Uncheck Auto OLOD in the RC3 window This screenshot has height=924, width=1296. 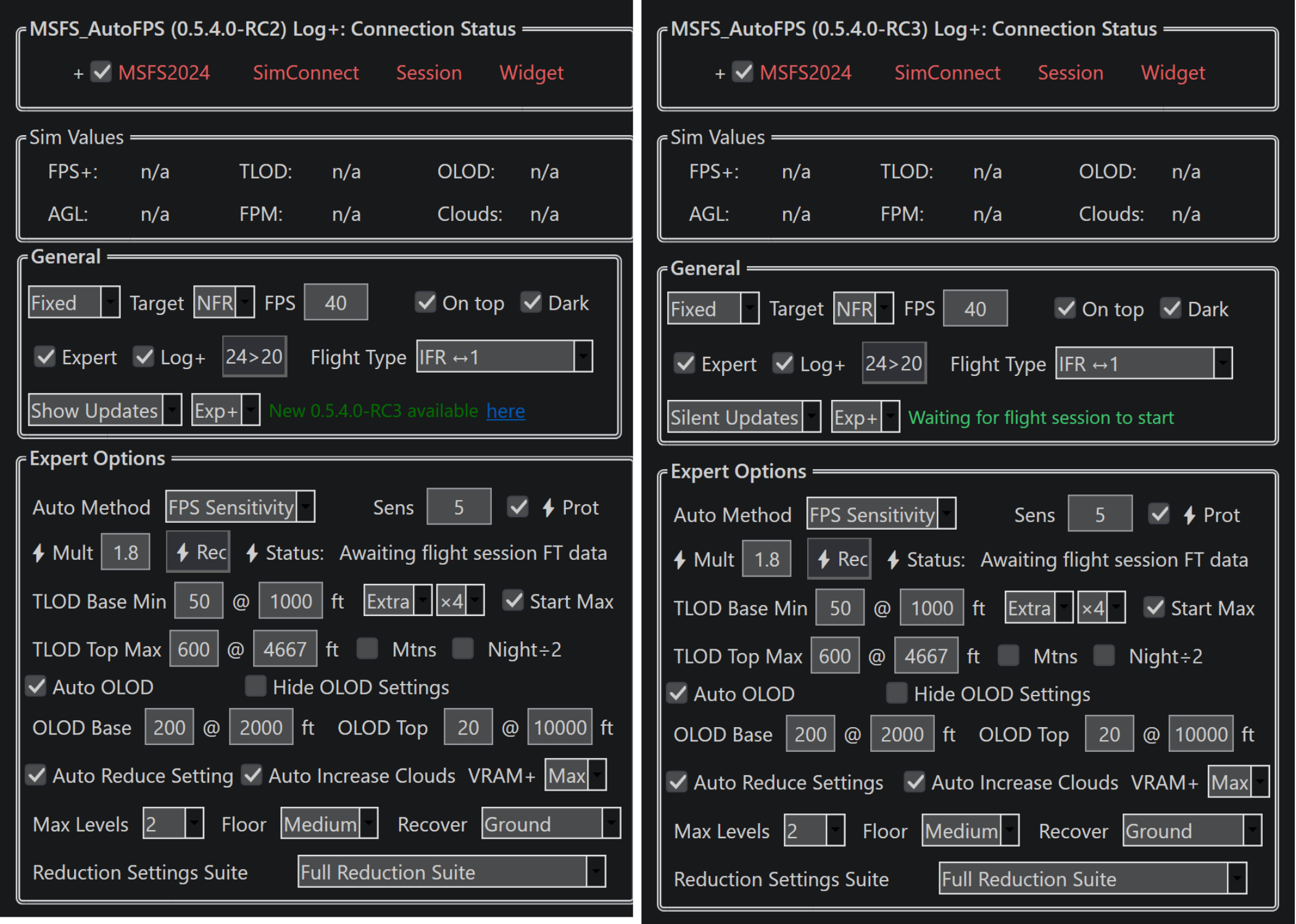pos(678,694)
